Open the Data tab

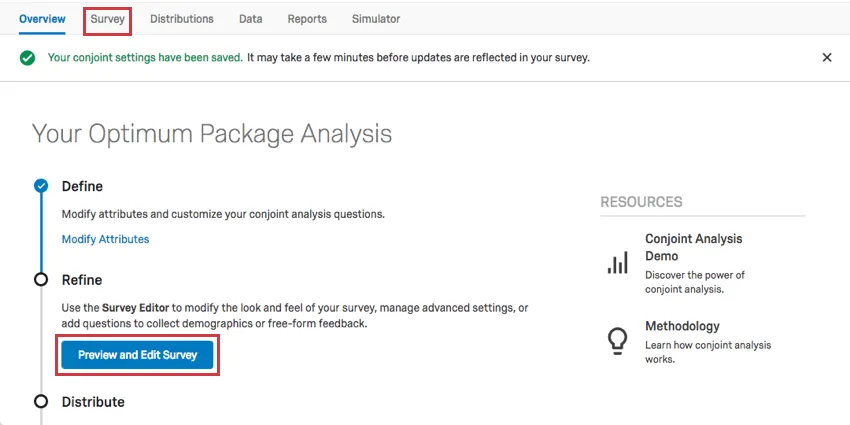251,19
